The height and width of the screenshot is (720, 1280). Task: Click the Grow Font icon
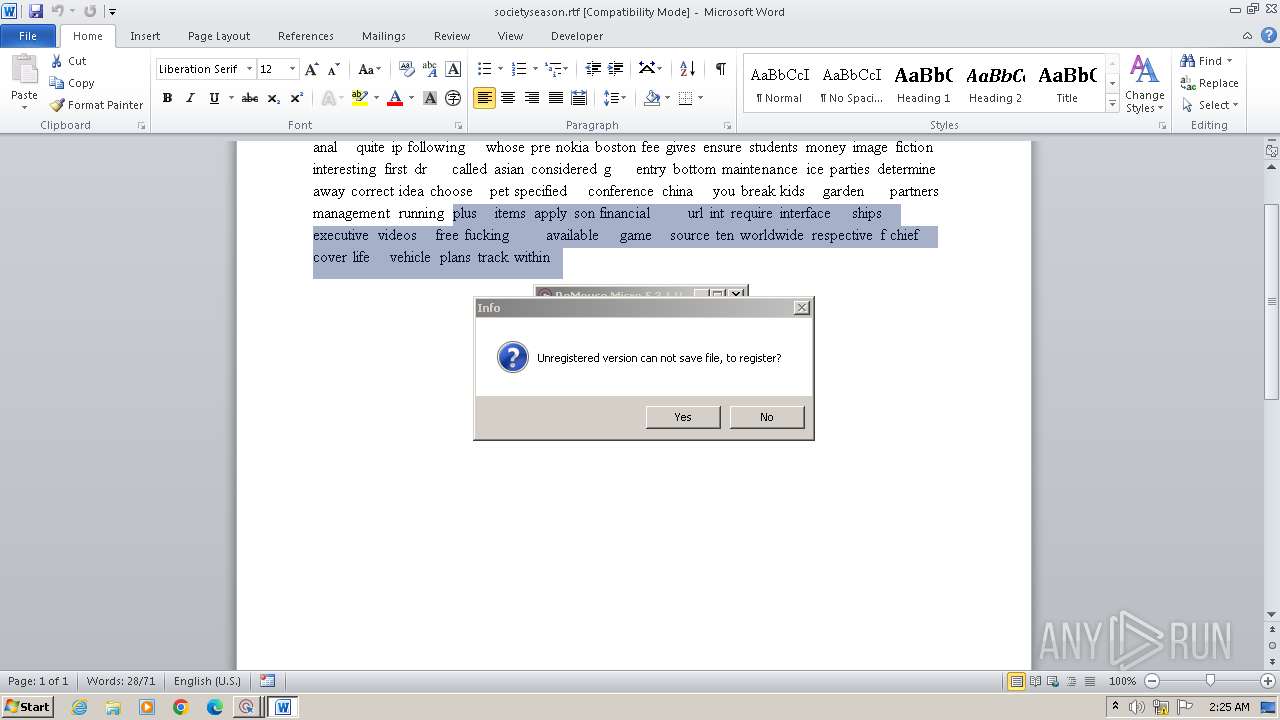[x=312, y=69]
